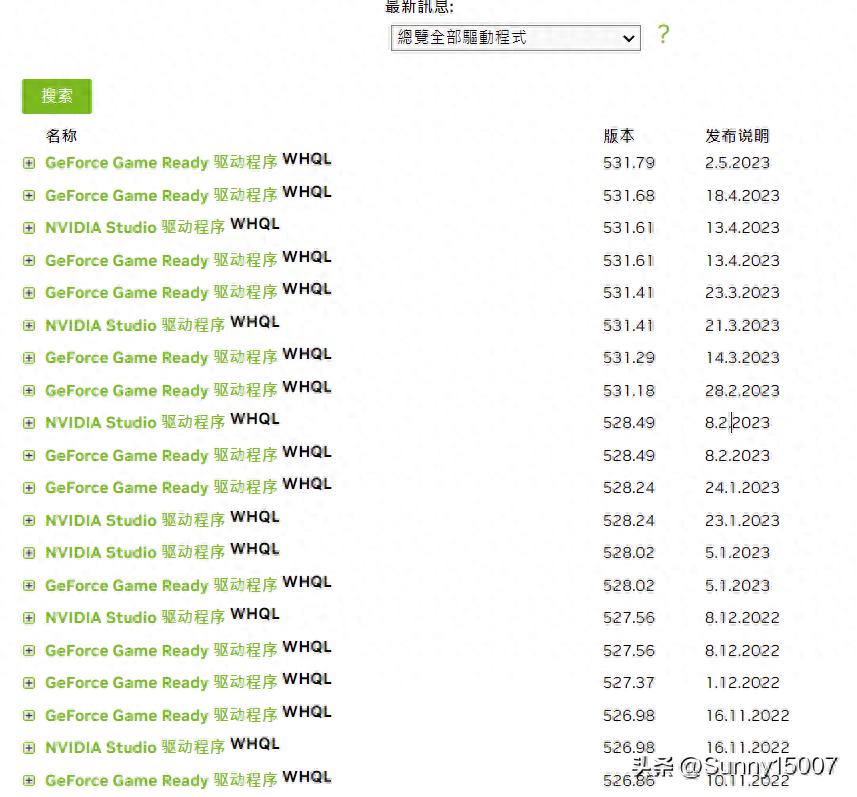Expand the NVIDIA Studio 531.61 row

[29, 228]
